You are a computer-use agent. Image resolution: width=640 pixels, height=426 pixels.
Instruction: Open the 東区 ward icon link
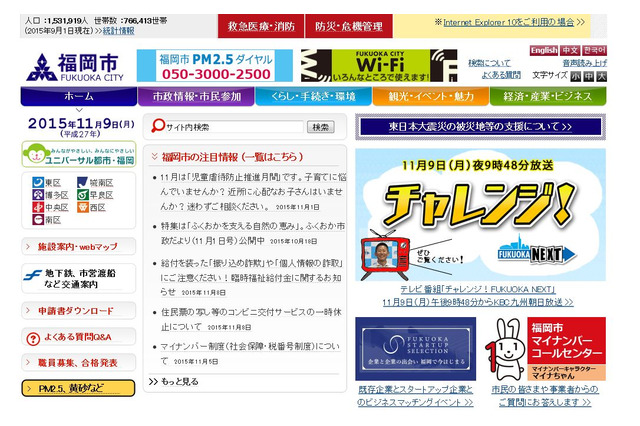point(38,182)
